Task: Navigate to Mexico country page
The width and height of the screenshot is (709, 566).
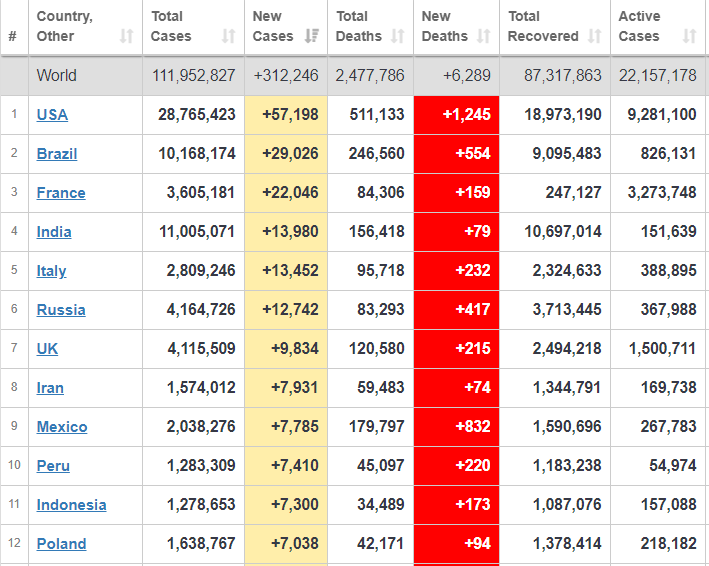Action: click(x=62, y=427)
